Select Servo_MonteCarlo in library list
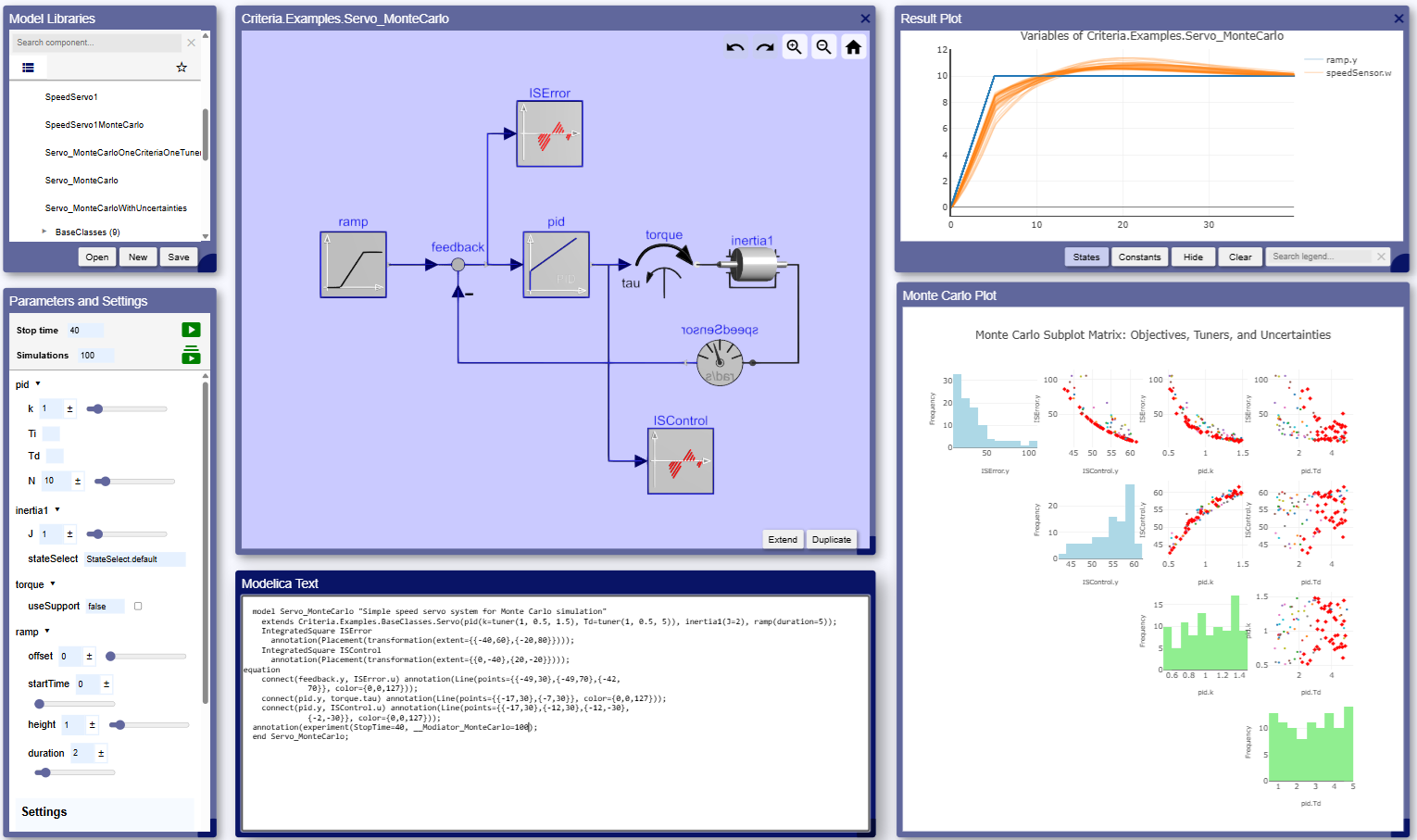The width and height of the screenshot is (1417, 840). pyautogui.click(x=82, y=181)
